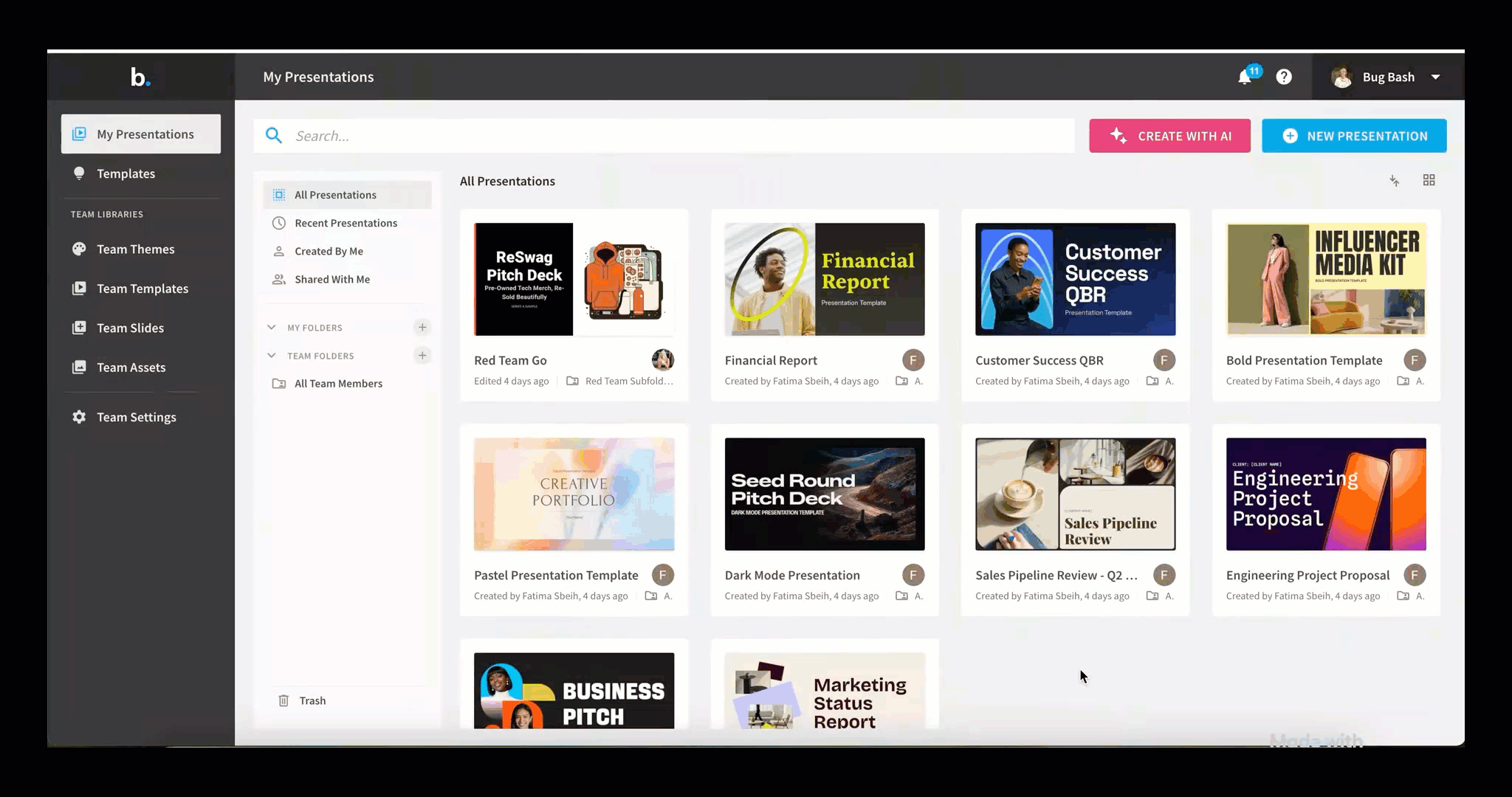The image size is (1512, 797).
Task: Open Templates in sidebar
Action: [141, 173]
